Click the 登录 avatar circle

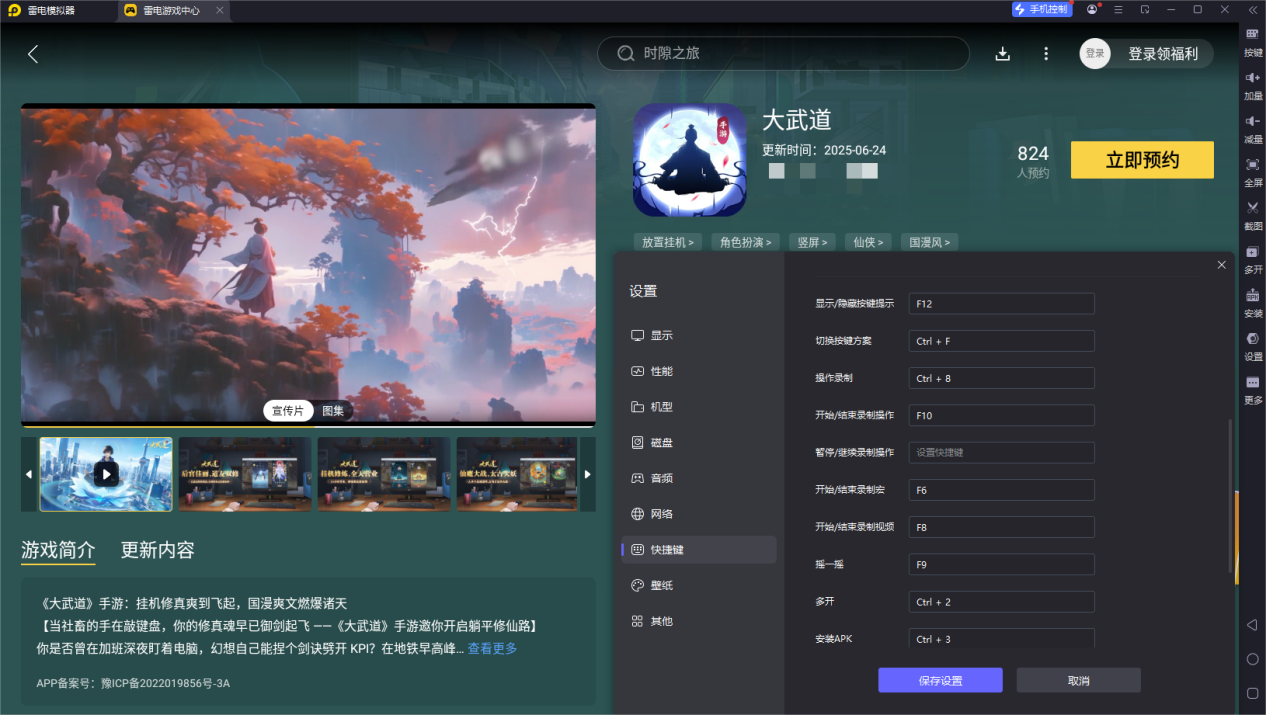pos(1095,54)
